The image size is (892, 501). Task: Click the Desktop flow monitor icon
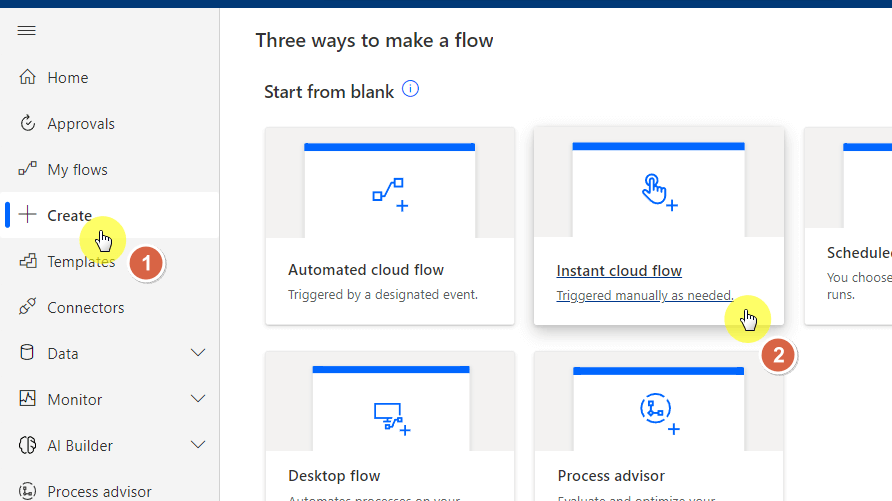(x=392, y=419)
